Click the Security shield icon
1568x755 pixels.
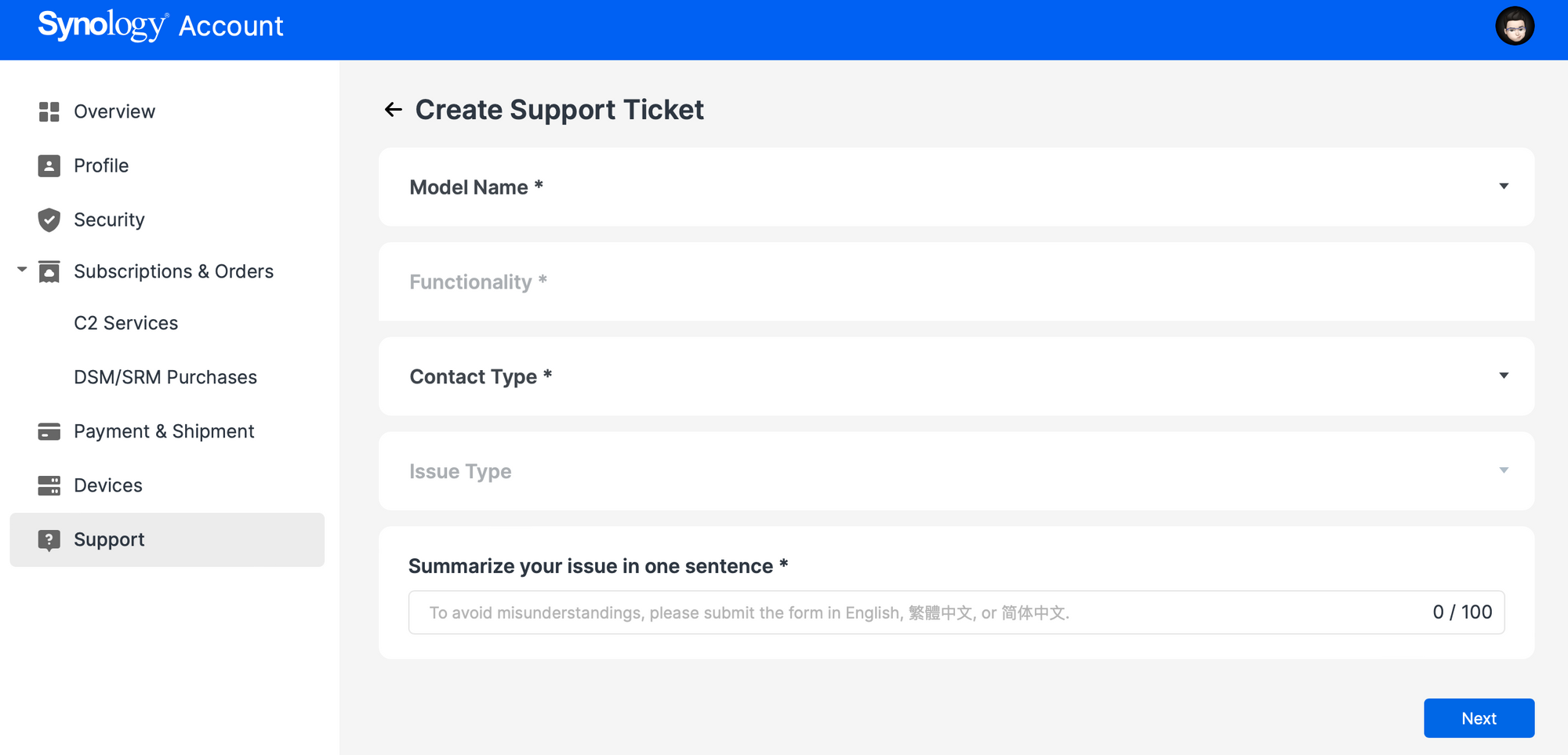click(49, 220)
